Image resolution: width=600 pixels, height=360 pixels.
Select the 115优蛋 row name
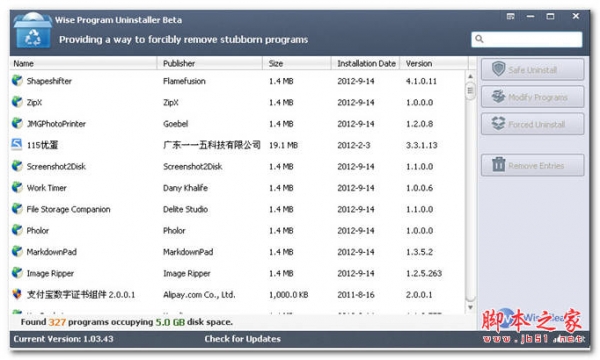(42, 145)
